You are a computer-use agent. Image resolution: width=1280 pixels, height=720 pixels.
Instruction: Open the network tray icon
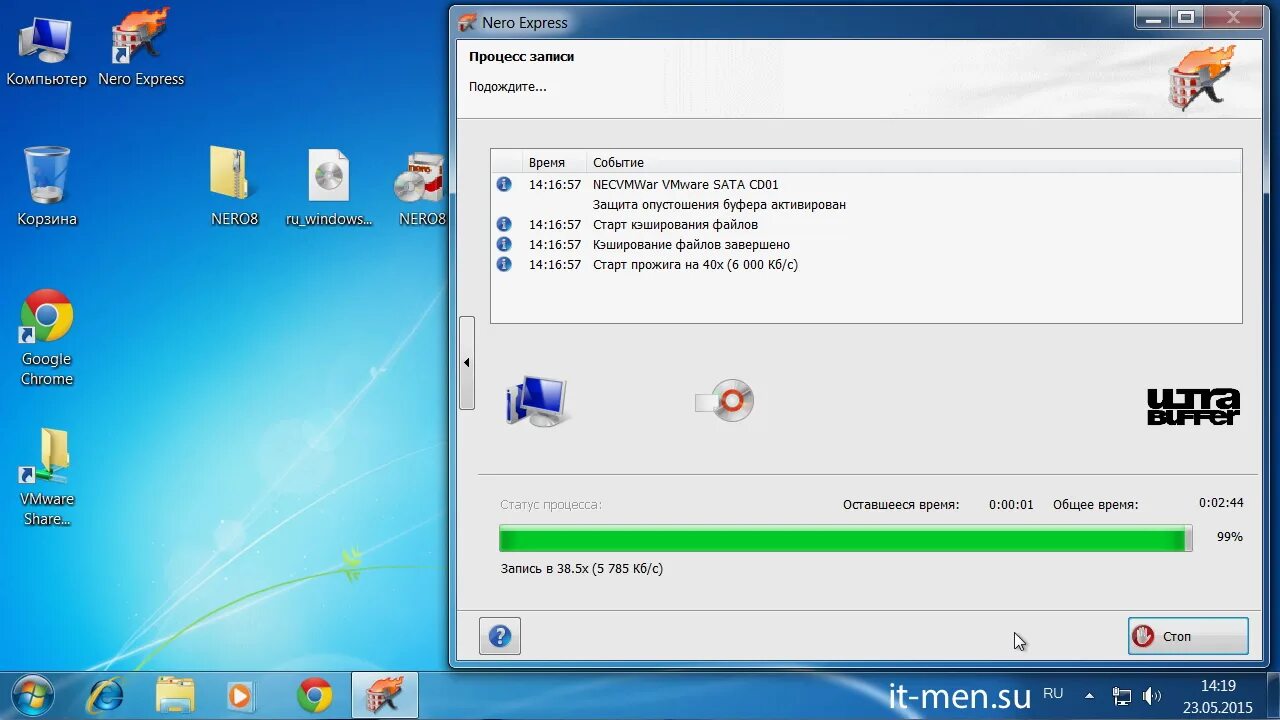tap(1122, 695)
